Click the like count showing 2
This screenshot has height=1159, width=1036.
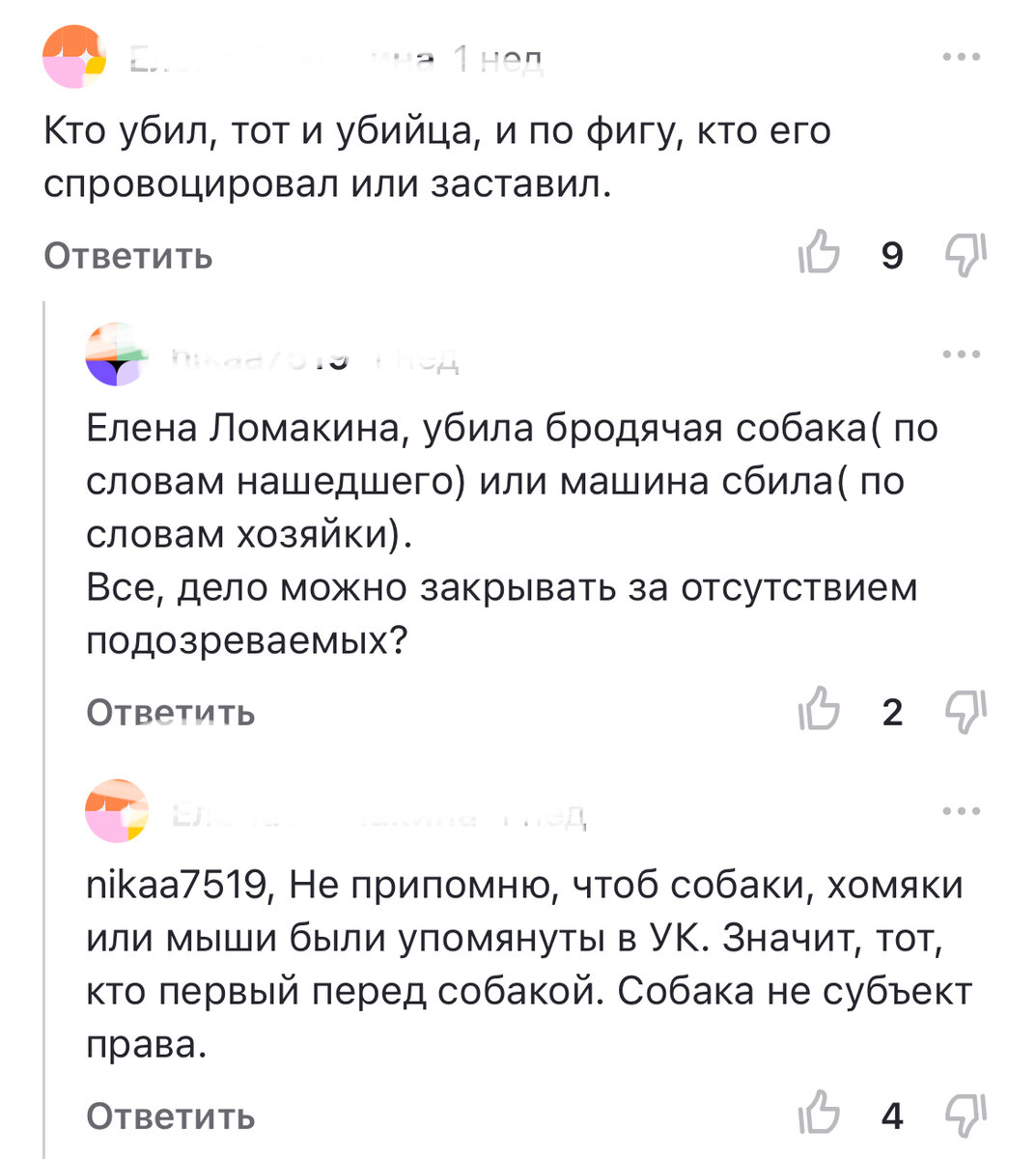tap(893, 713)
